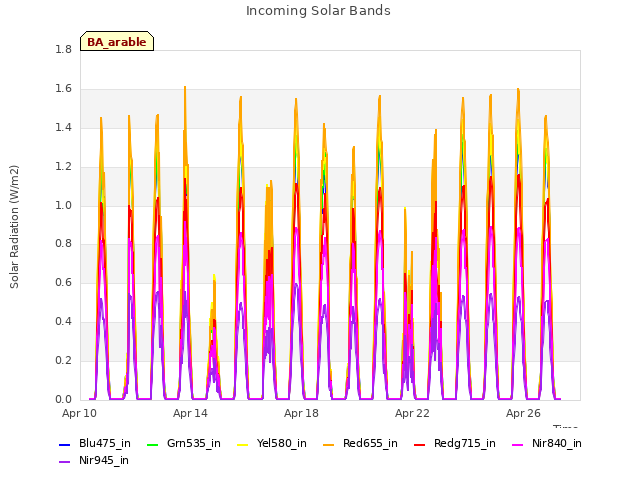This screenshot has height=480, width=640.
Task: Click the chart title Incoming Solar Bands
Action: [318, 11]
